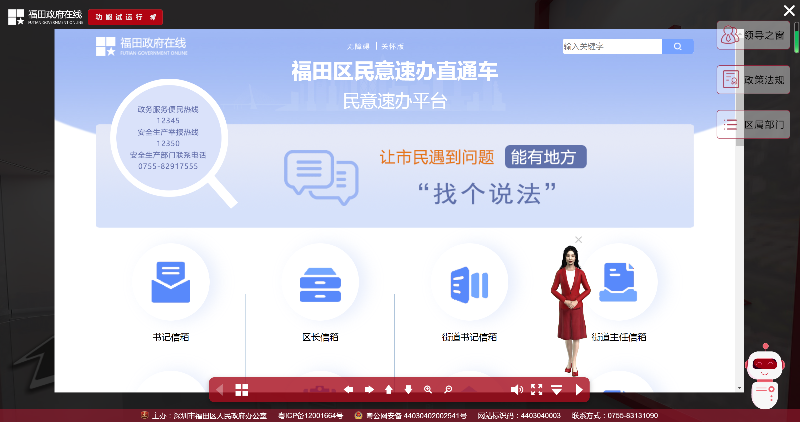The image size is (800, 422).
Task: Dismiss the virtual host with small X
Action: tap(578, 240)
